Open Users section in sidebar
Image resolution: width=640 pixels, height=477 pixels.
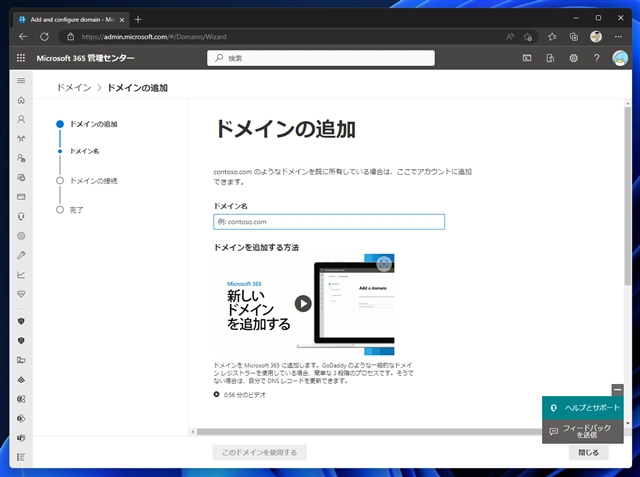(x=21, y=119)
